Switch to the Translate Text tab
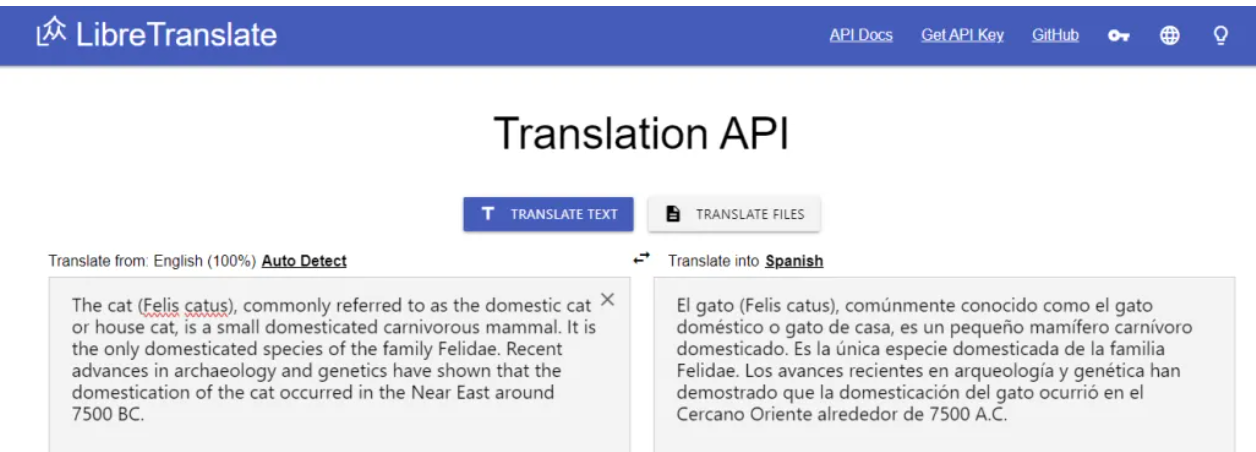The image size is (1256, 452). (548, 214)
